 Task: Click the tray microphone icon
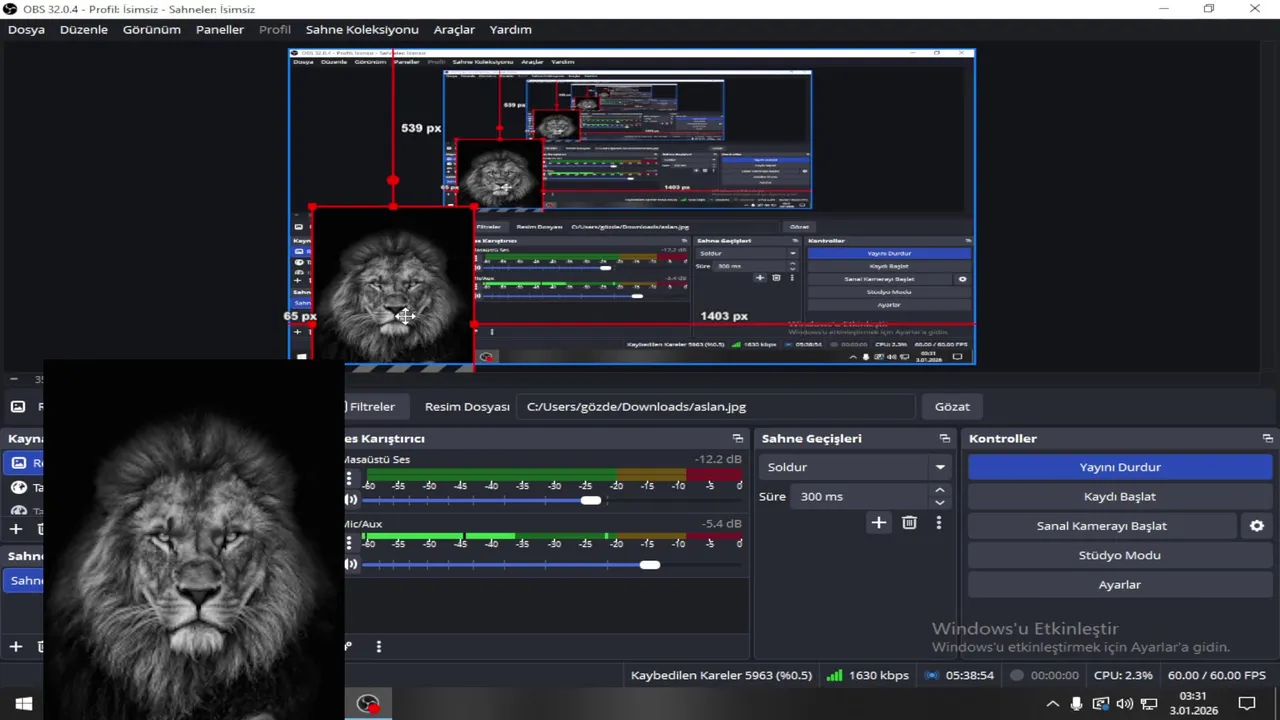pyautogui.click(x=1076, y=704)
